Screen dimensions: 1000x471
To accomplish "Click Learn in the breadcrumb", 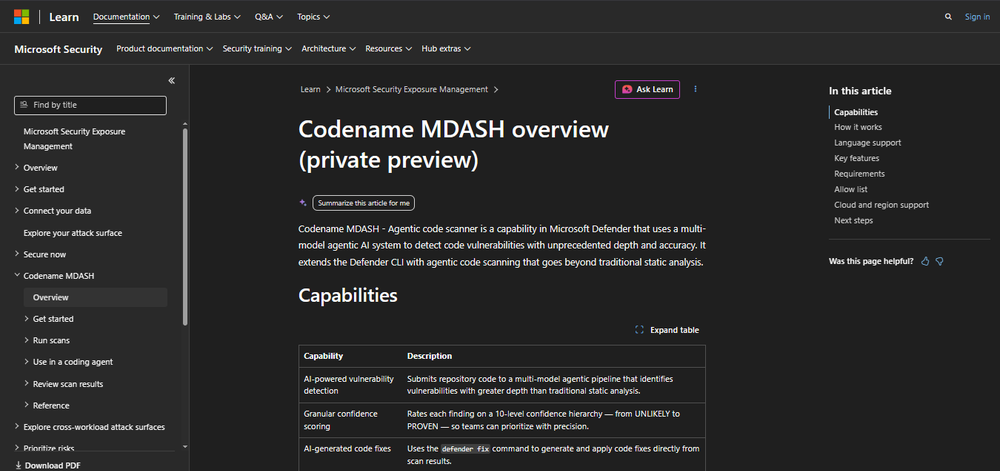I will coord(311,89).
